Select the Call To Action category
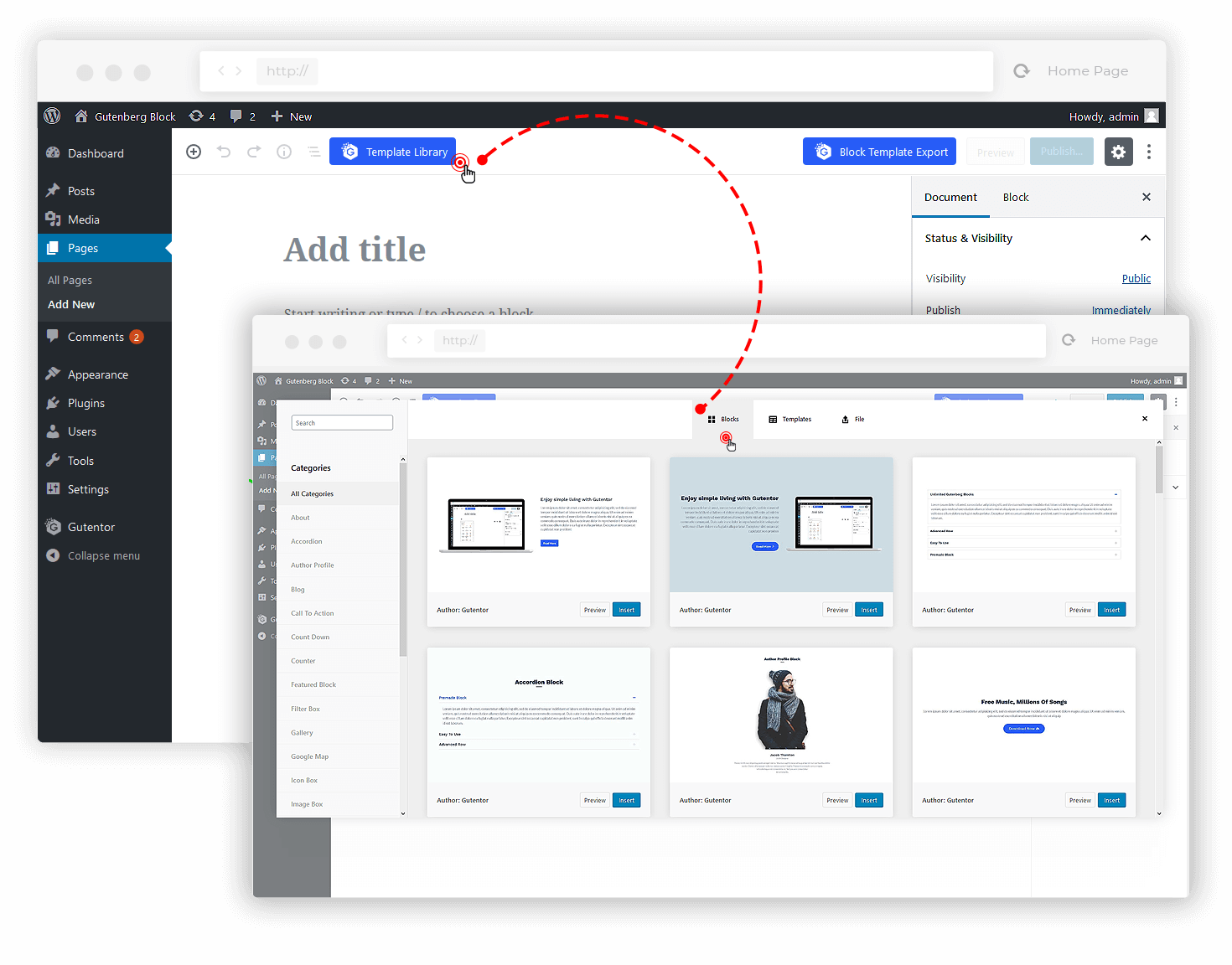1232x965 pixels. point(338,613)
